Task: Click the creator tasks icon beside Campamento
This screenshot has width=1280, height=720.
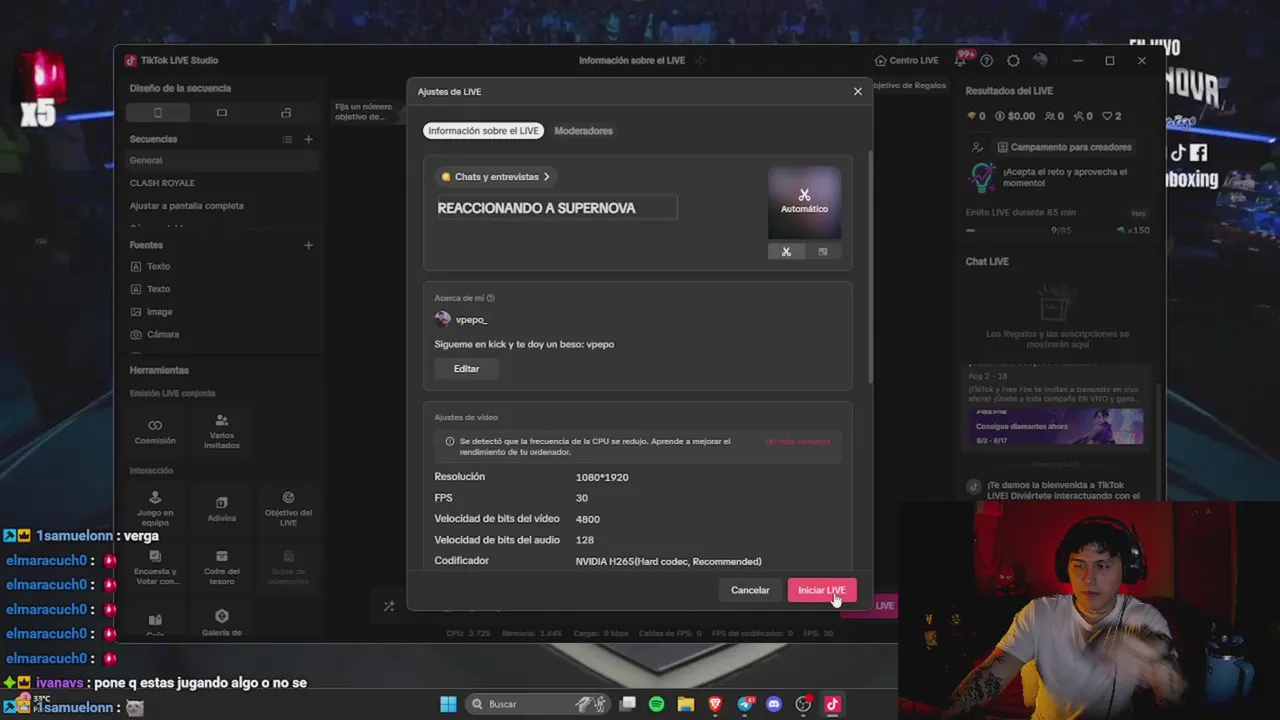Action: 977,147
